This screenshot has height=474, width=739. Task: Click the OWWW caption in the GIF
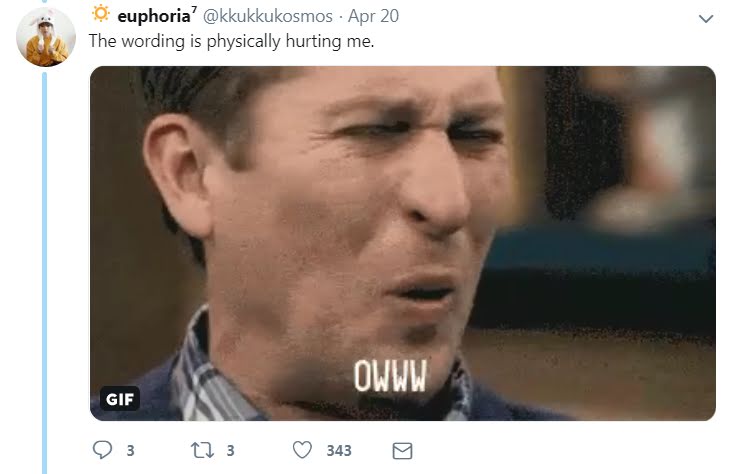pyautogui.click(x=390, y=376)
